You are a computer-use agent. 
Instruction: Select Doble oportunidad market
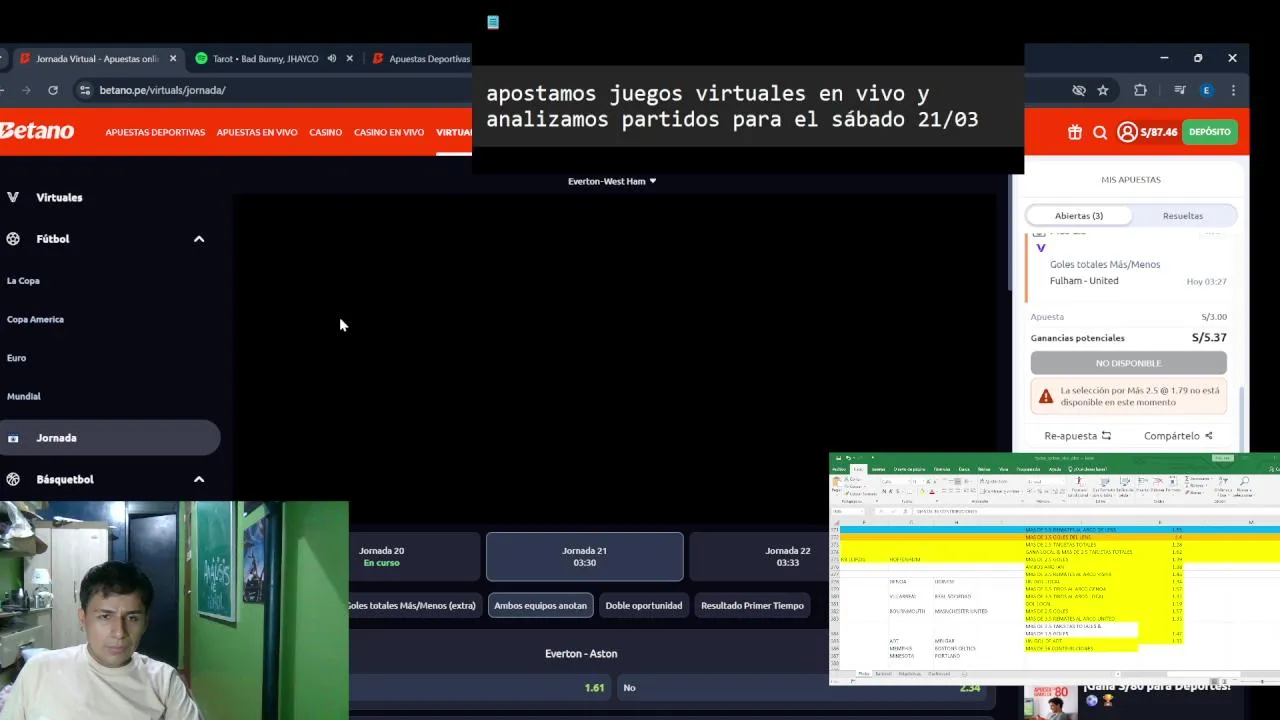pyautogui.click(x=644, y=605)
